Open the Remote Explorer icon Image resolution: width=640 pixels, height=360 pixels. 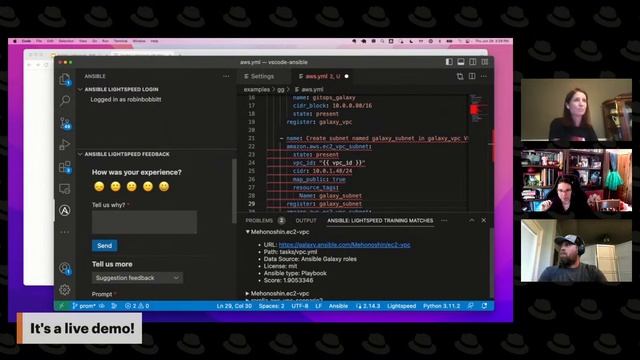point(64,189)
